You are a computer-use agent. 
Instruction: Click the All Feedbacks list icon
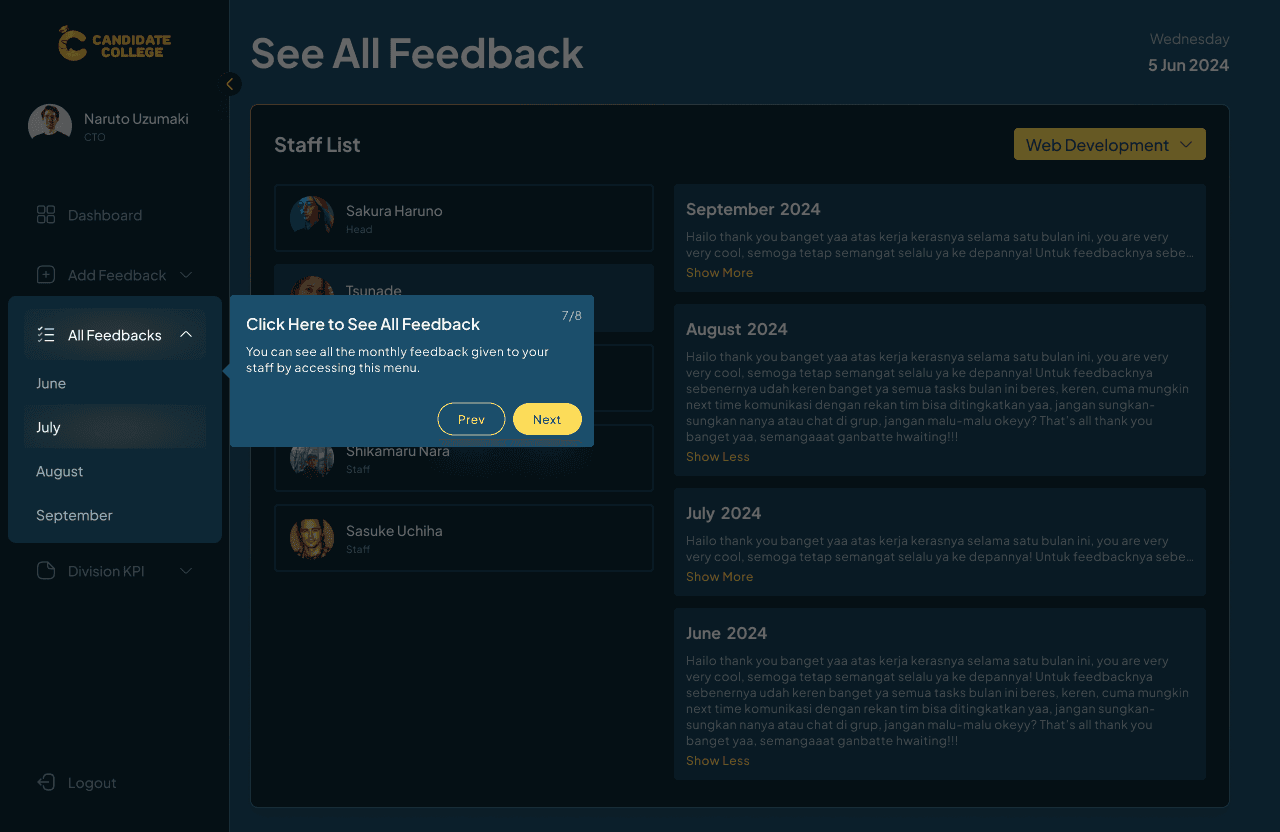pos(46,335)
